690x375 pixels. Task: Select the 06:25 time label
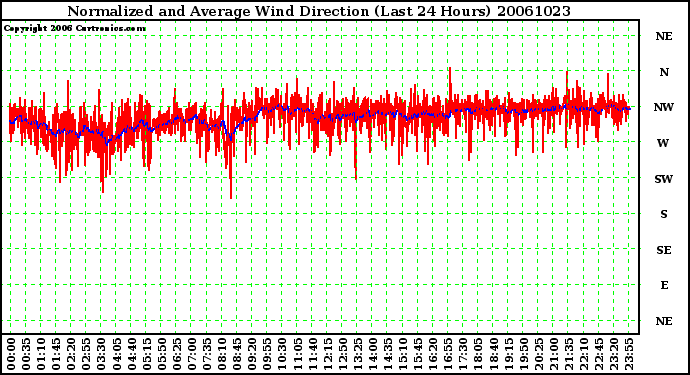[x=176, y=354]
